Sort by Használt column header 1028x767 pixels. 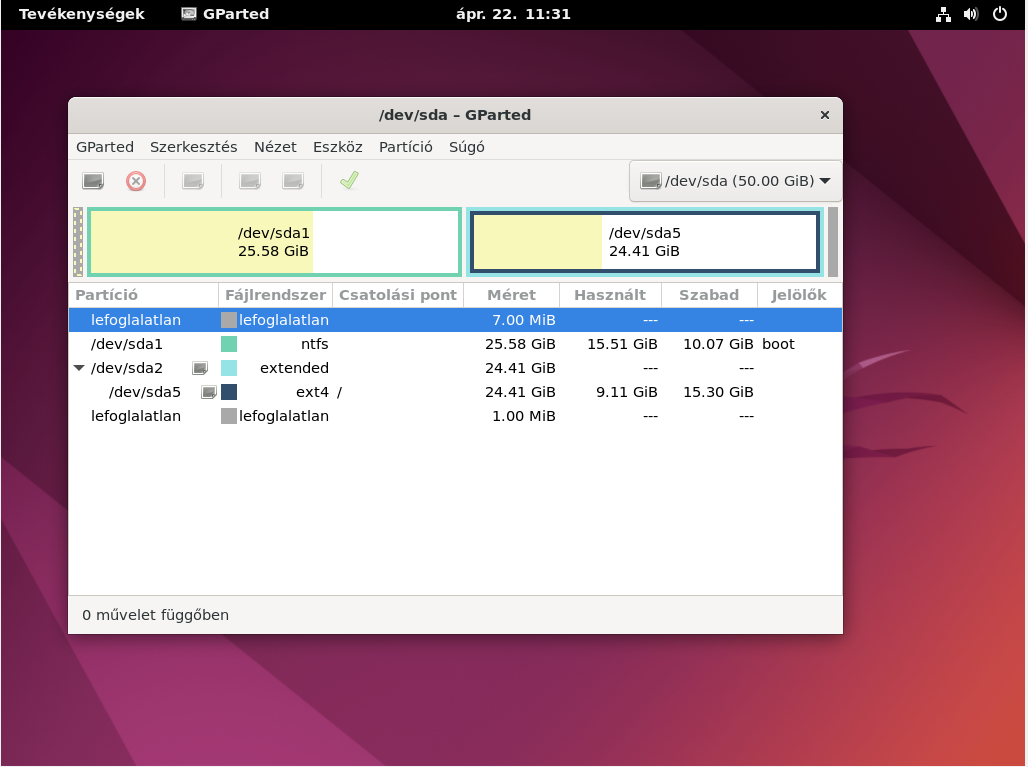(x=610, y=295)
